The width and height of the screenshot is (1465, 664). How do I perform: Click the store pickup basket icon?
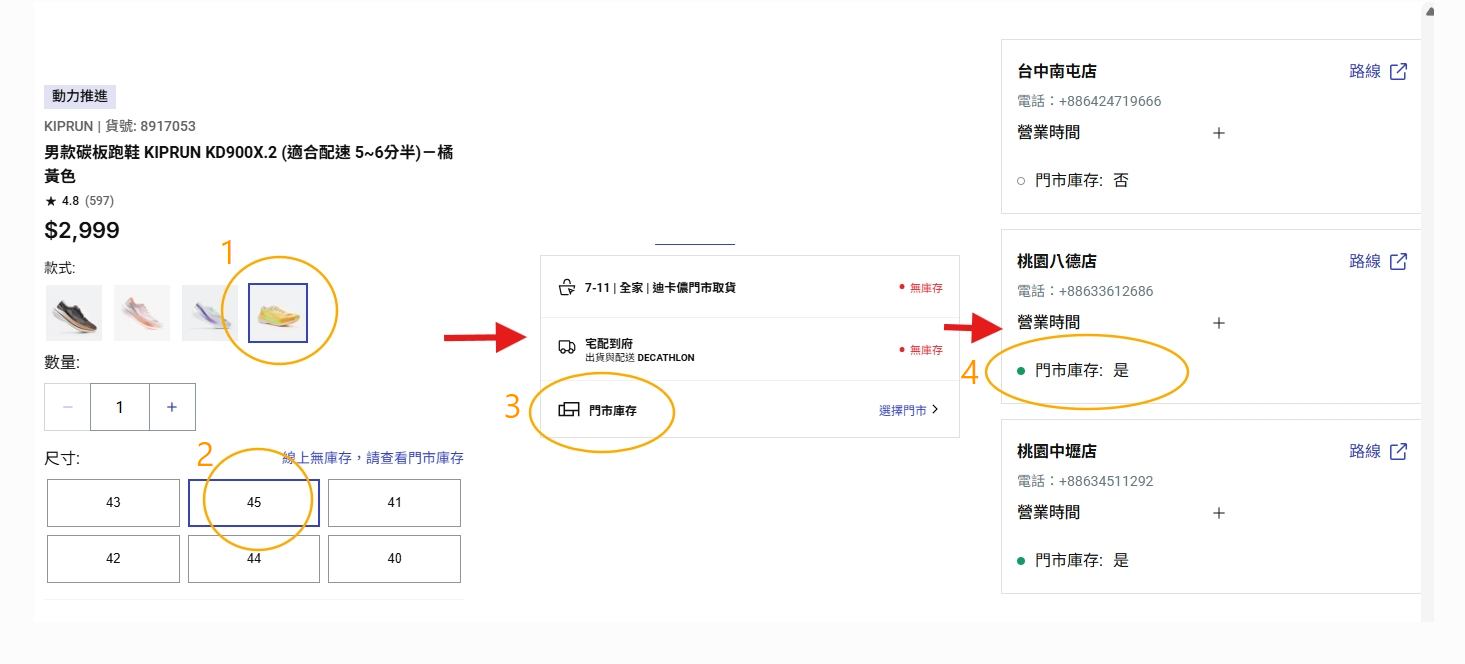coord(567,288)
